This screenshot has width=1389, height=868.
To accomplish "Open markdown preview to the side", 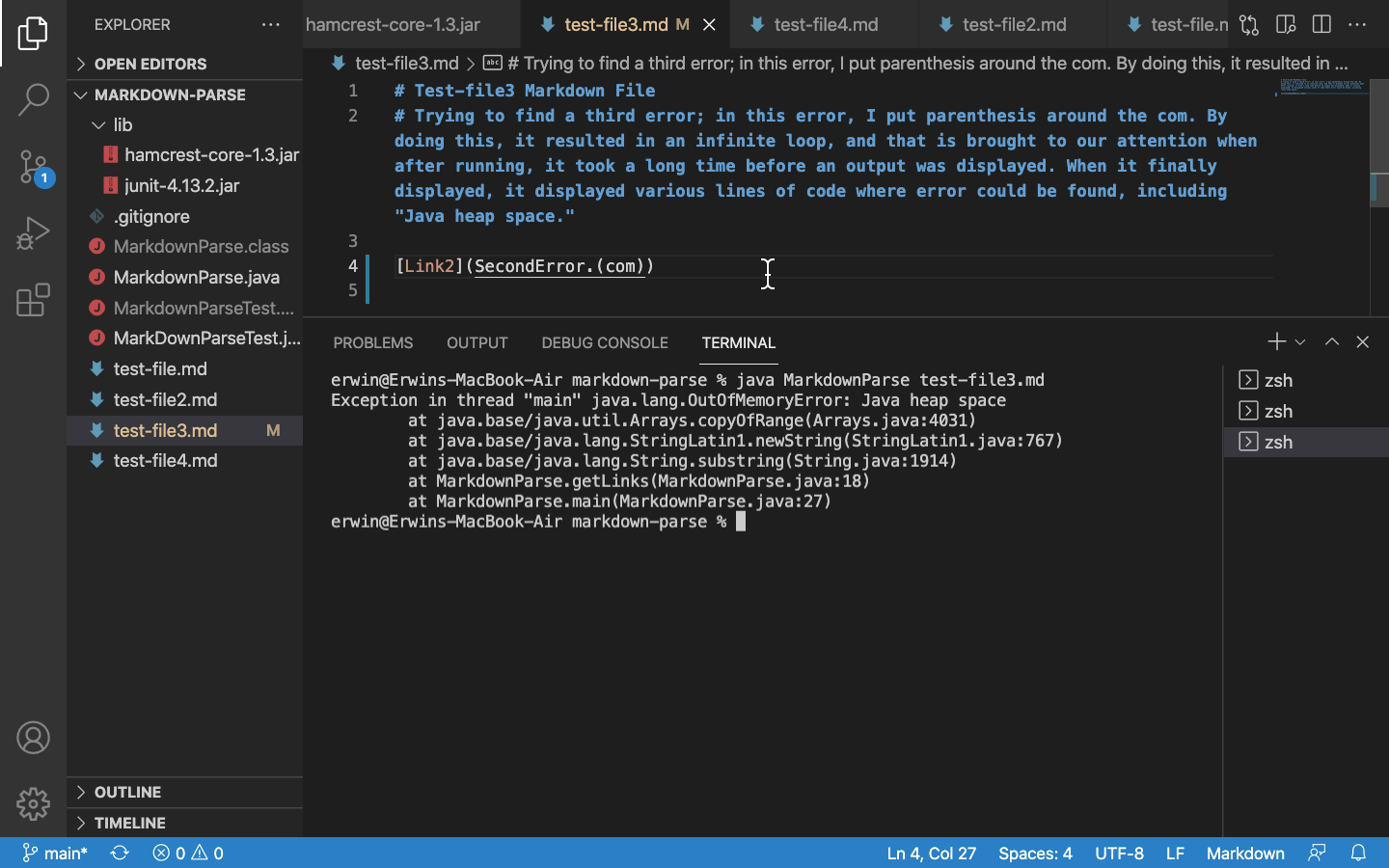I will tap(1286, 25).
